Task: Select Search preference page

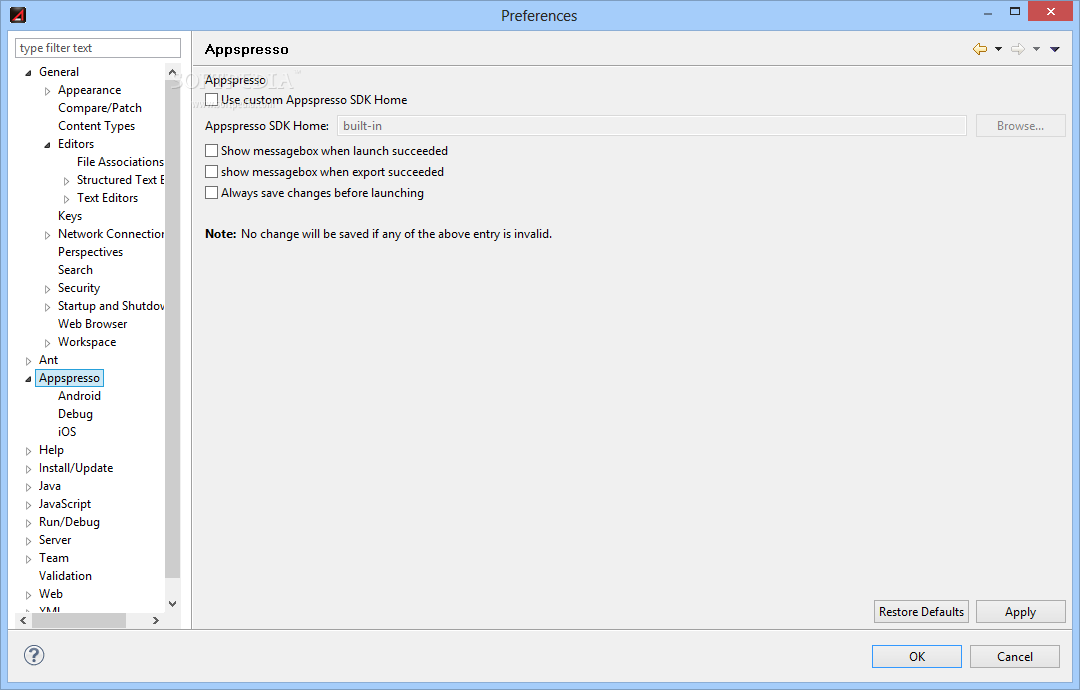Action: (75, 270)
